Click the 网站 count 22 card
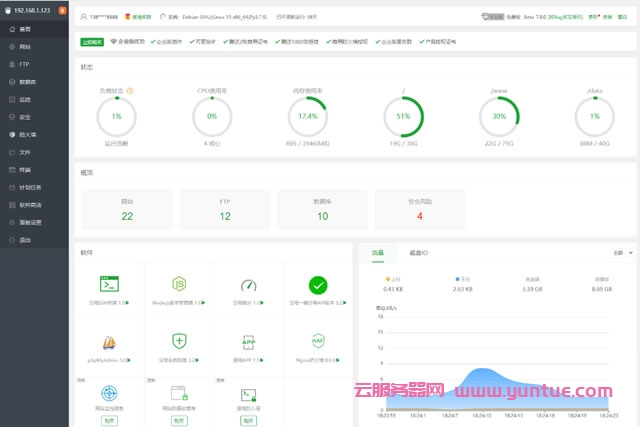The image size is (640, 427). [127, 210]
